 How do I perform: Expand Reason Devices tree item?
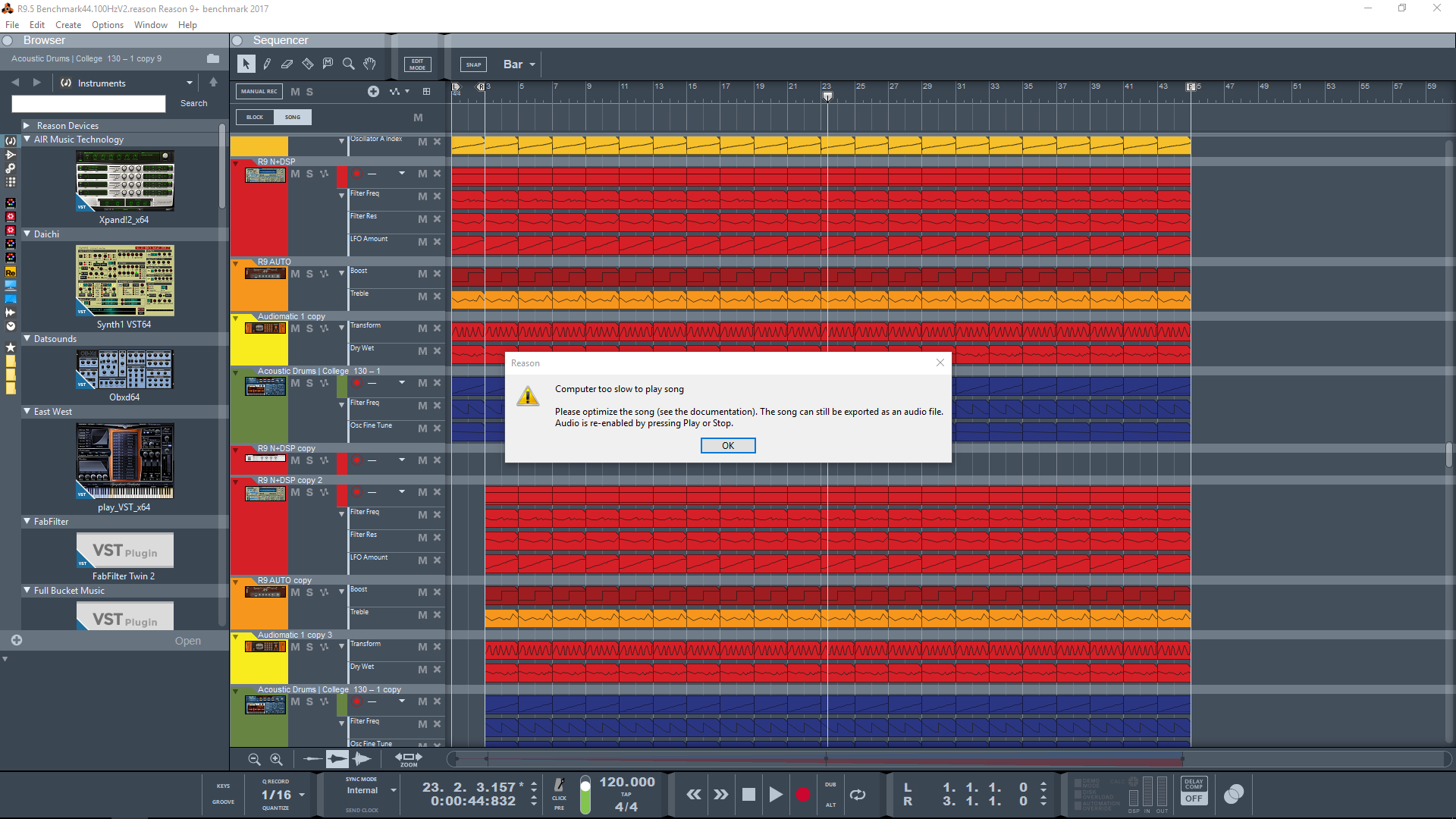pos(27,126)
